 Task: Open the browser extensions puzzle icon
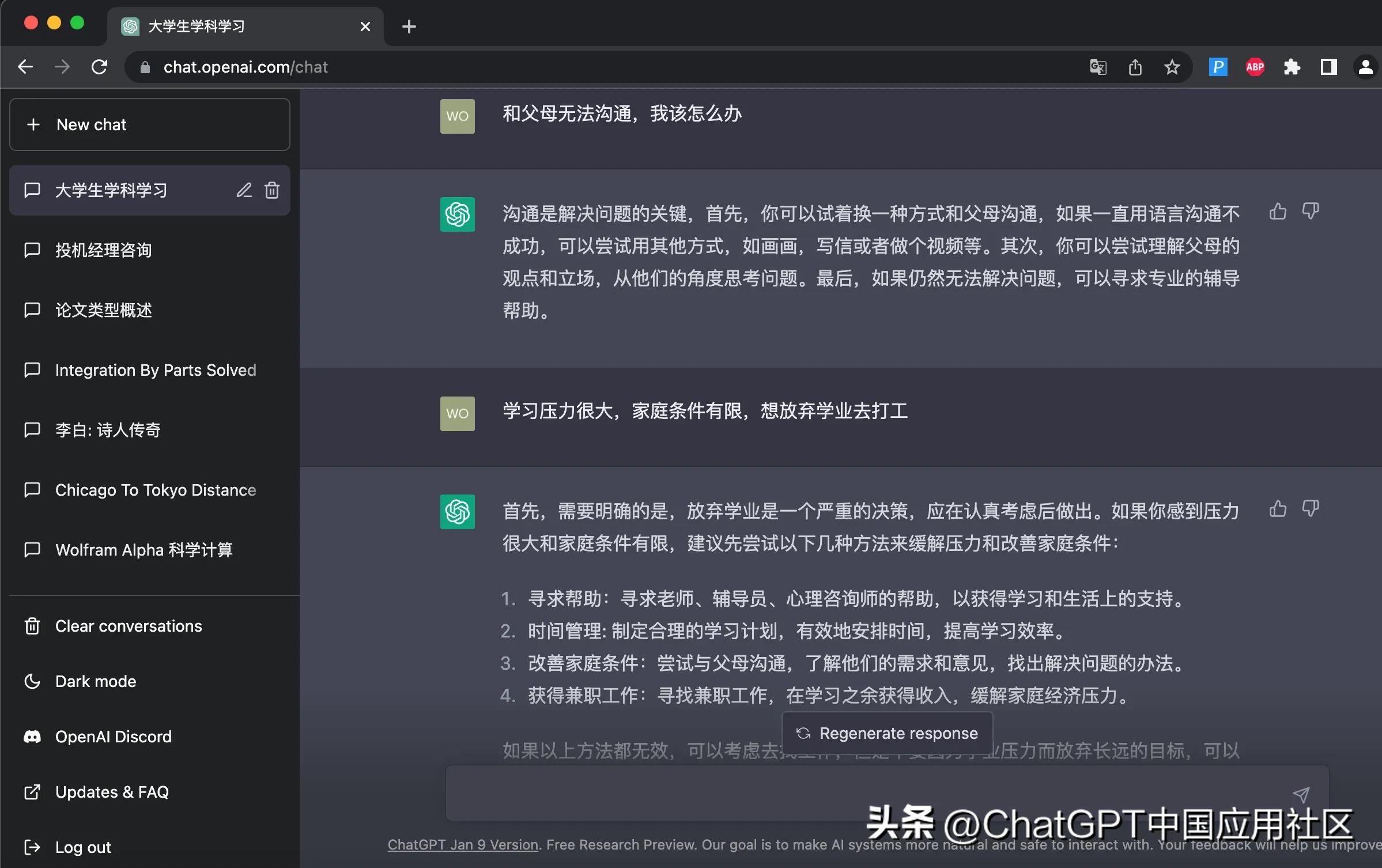pyautogui.click(x=1292, y=67)
